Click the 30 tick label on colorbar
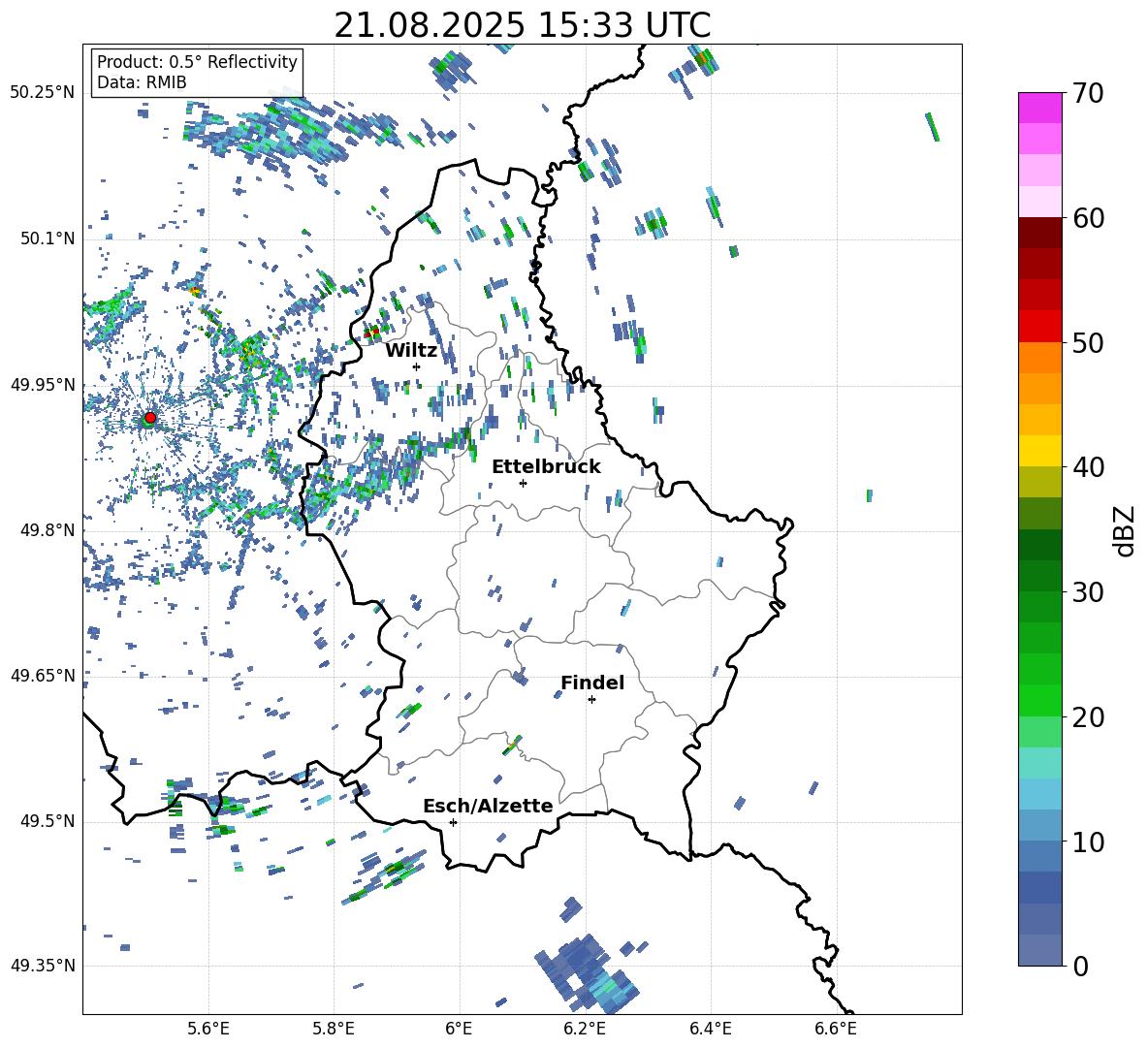The image size is (1148, 1048). click(1088, 592)
